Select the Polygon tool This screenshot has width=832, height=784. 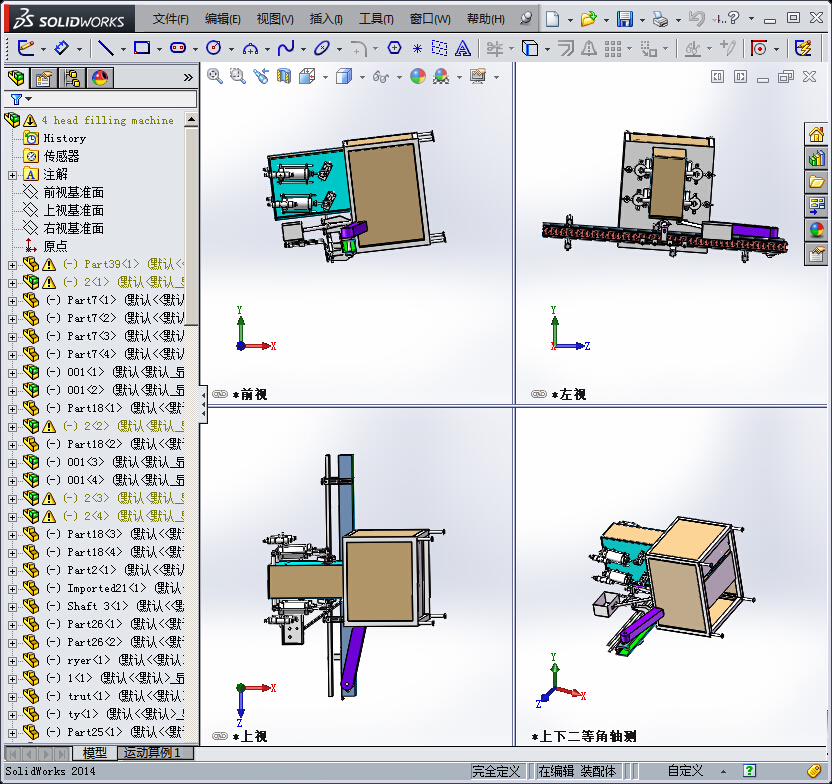(394, 48)
